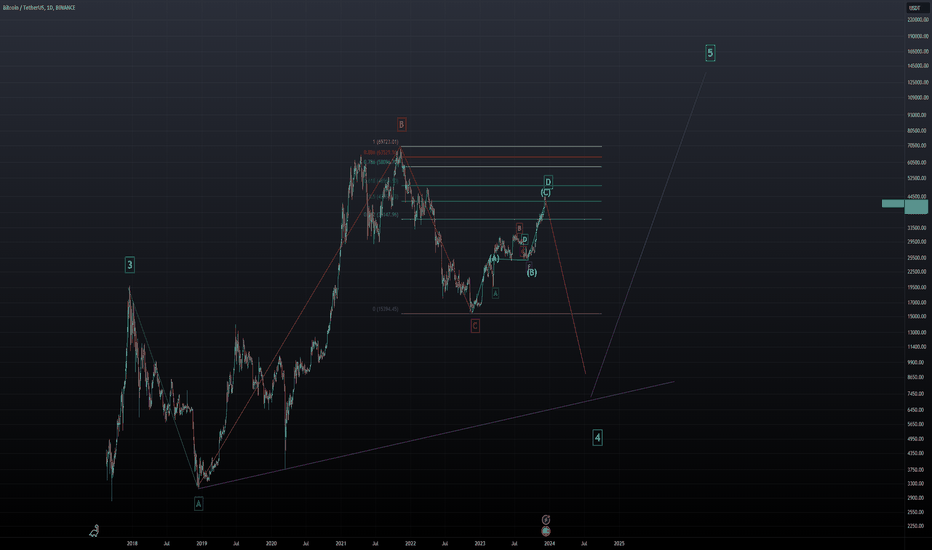Click the teal current price label
The image size is (932, 550).
[916, 206]
